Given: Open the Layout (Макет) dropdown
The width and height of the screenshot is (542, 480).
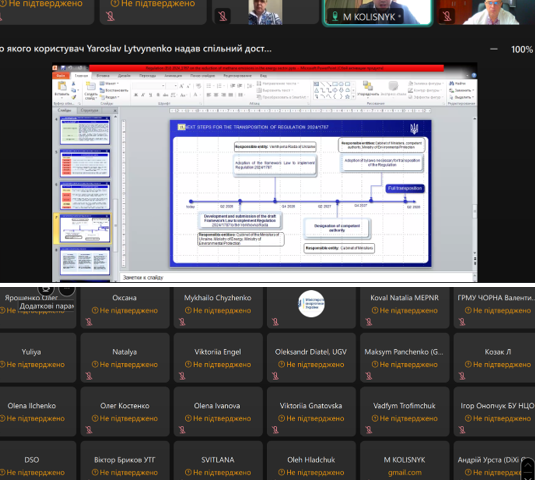Looking at the screenshot, I should pos(109,83).
